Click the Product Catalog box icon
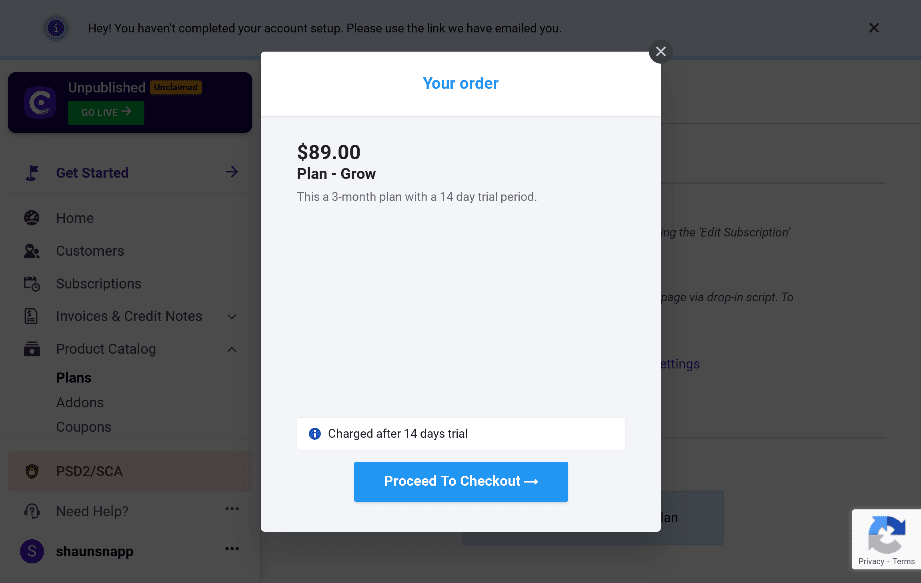Viewport: 921px width, 583px height. point(32,349)
